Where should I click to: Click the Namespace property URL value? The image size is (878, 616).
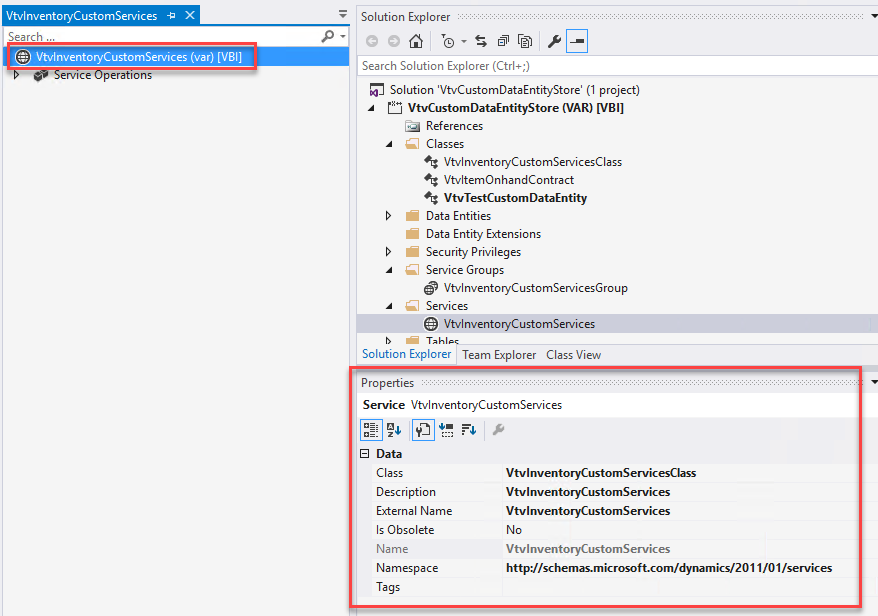(x=669, y=568)
